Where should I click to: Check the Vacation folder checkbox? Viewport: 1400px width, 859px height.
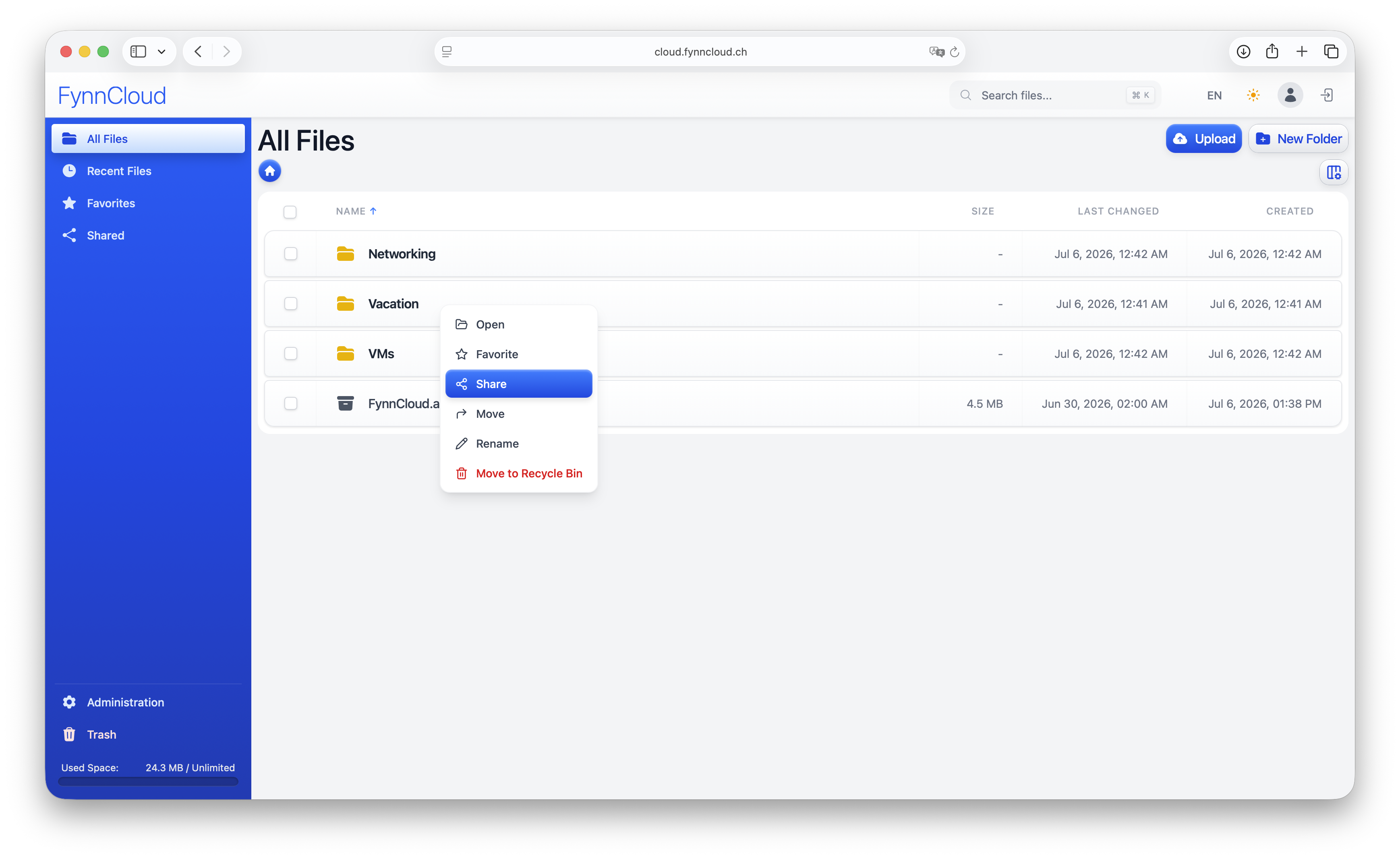pyautogui.click(x=290, y=304)
